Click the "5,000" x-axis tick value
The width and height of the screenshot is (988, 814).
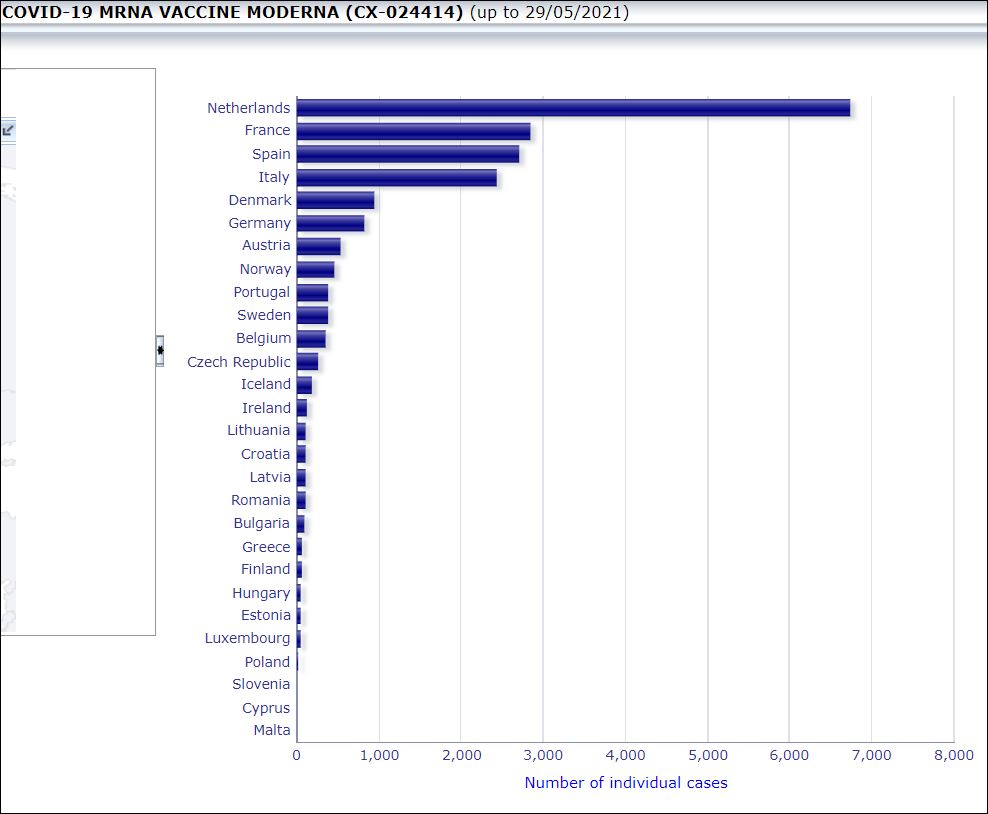pyautogui.click(x=708, y=755)
